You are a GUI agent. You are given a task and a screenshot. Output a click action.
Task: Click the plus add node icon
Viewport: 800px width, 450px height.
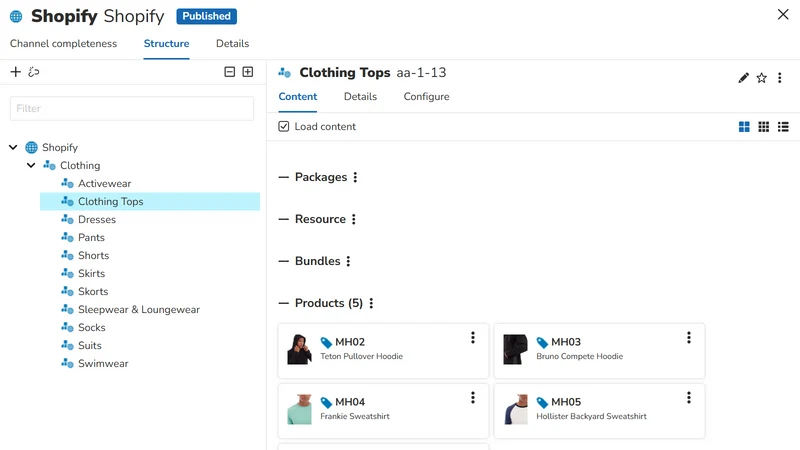coord(16,72)
